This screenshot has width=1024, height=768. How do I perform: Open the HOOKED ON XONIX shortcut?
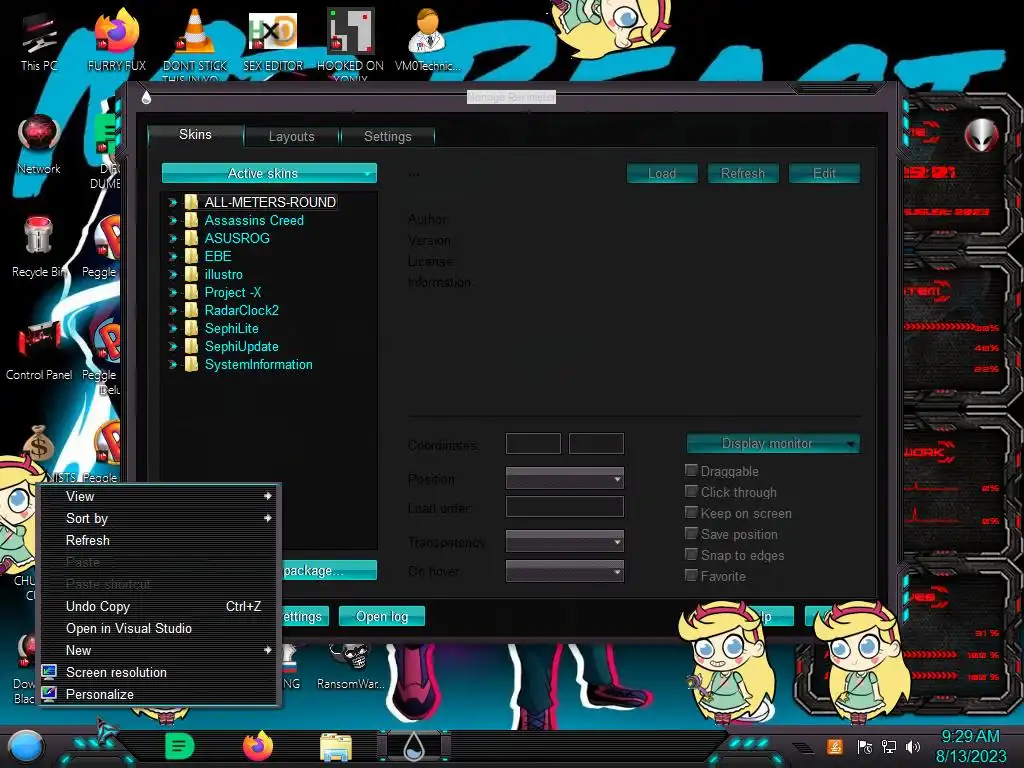coord(350,43)
